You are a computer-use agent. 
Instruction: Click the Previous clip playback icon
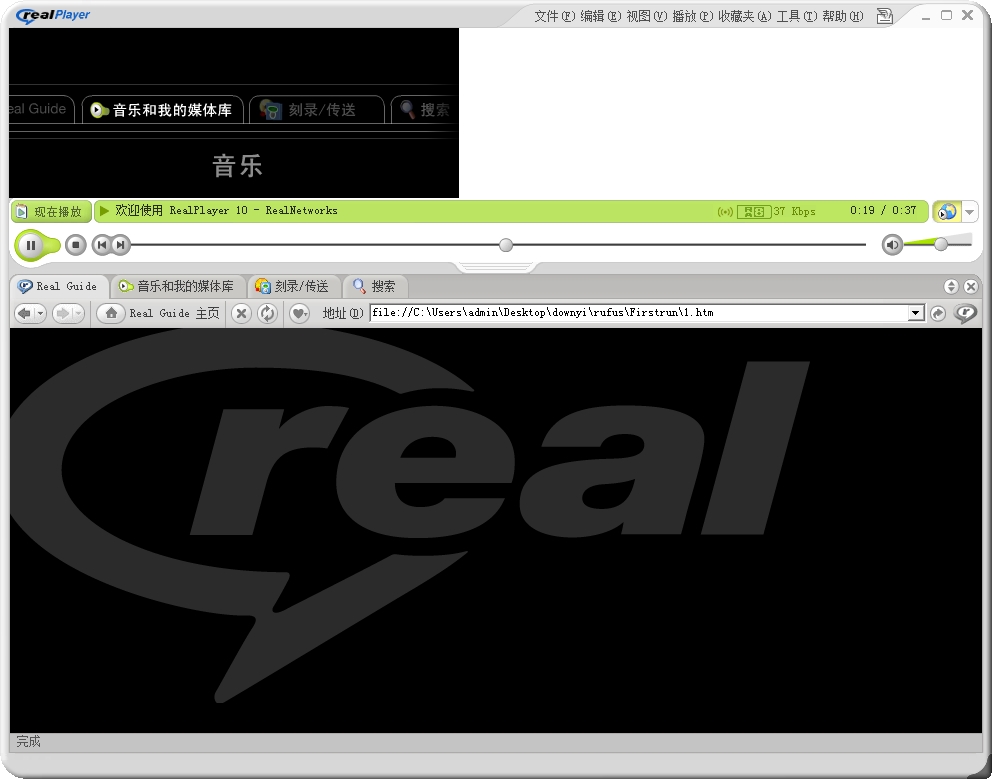102,244
